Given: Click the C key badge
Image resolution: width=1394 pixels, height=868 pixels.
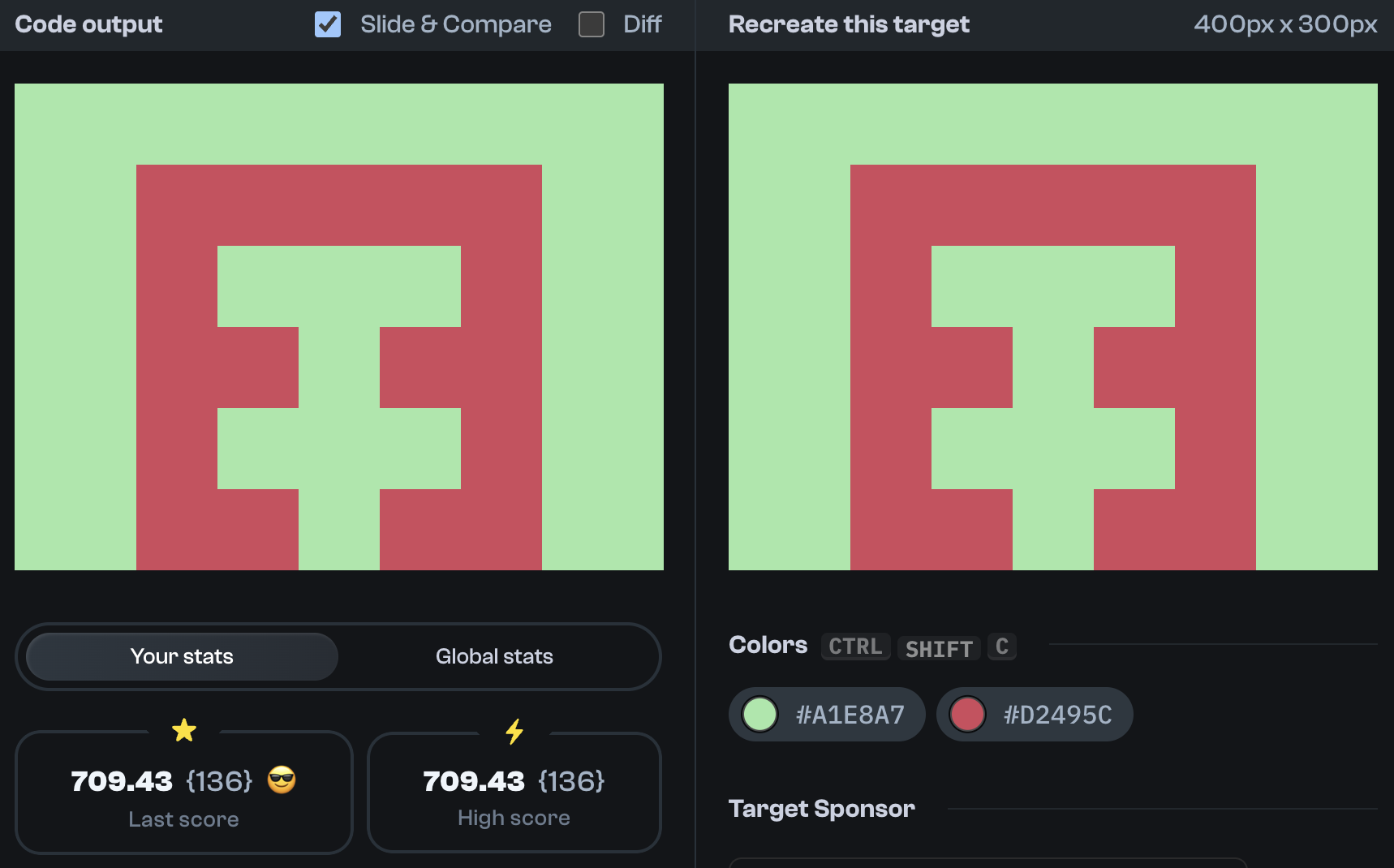Looking at the screenshot, I should 1001,646.
